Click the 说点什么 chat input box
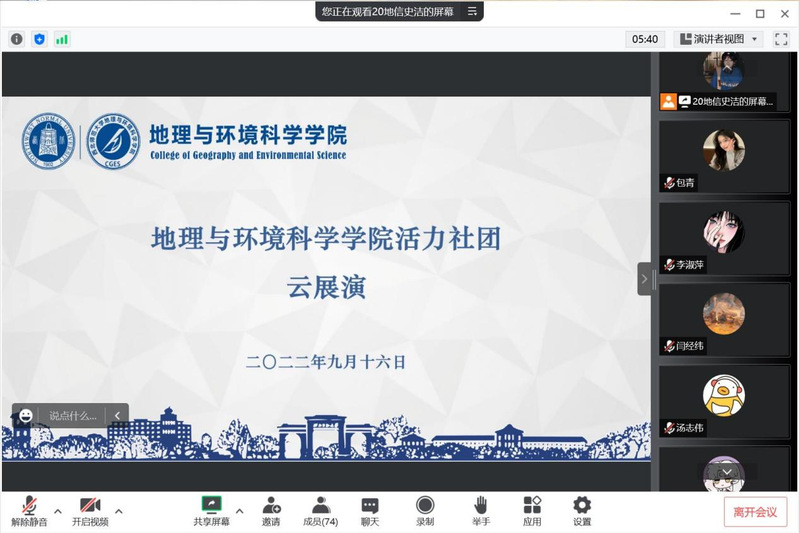This screenshot has height=533, width=799. click(73, 415)
